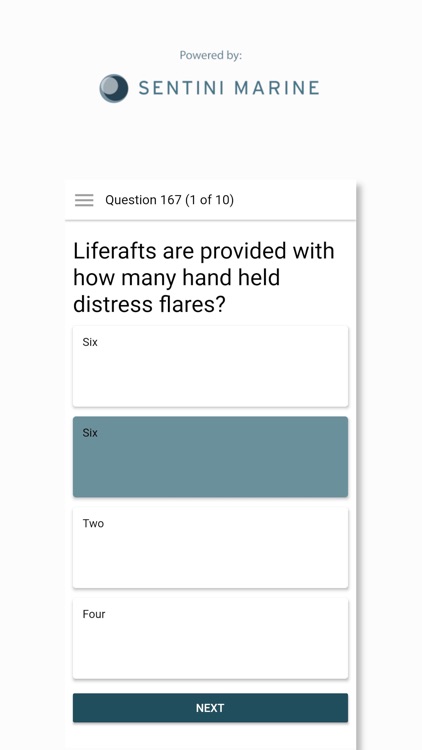
Task: Click the SENTINI MARINE wordmark text
Action: click(x=229, y=88)
